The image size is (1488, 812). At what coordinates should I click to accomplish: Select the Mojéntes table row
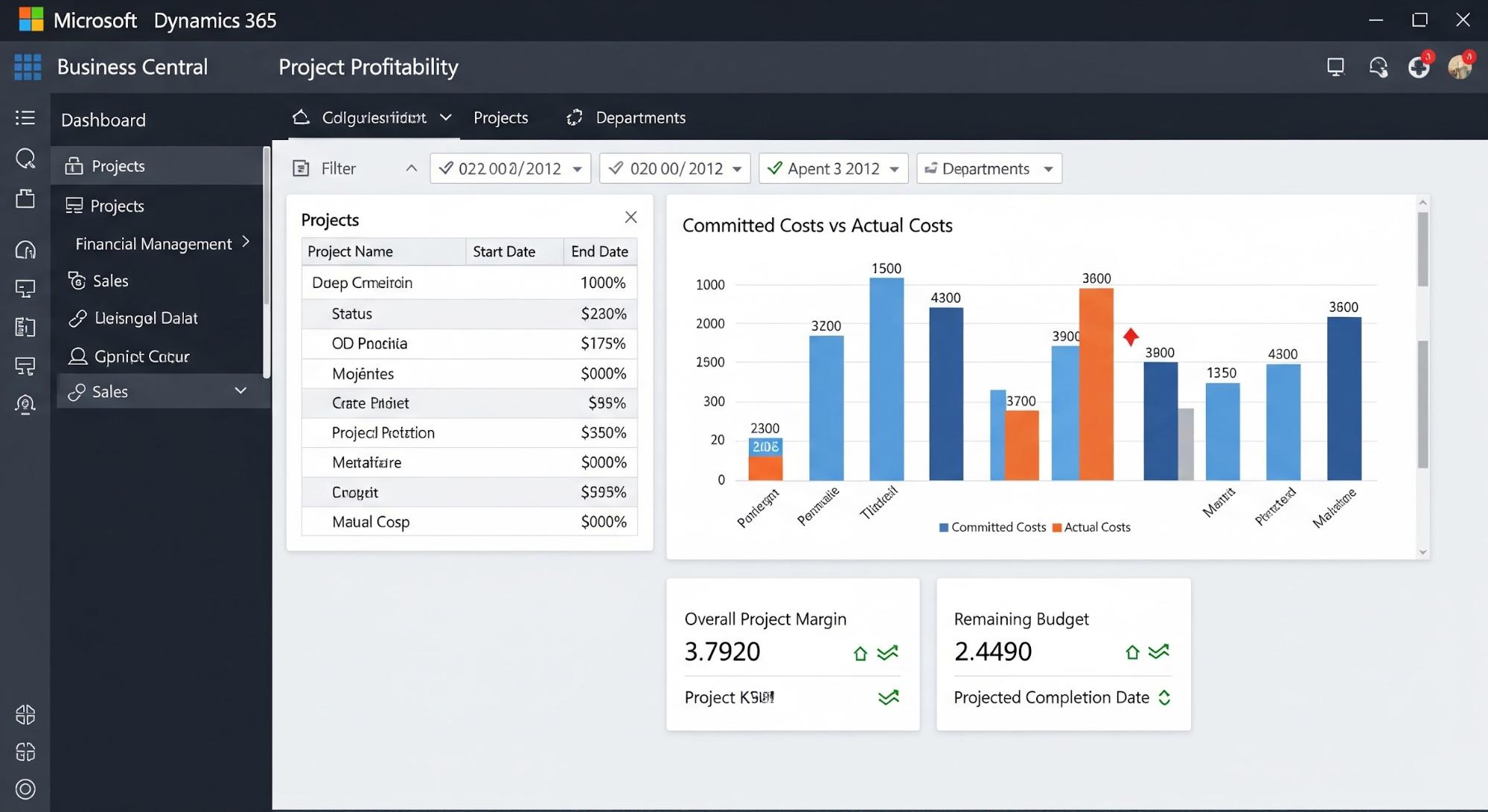pyautogui.click(x=469, y=374)
